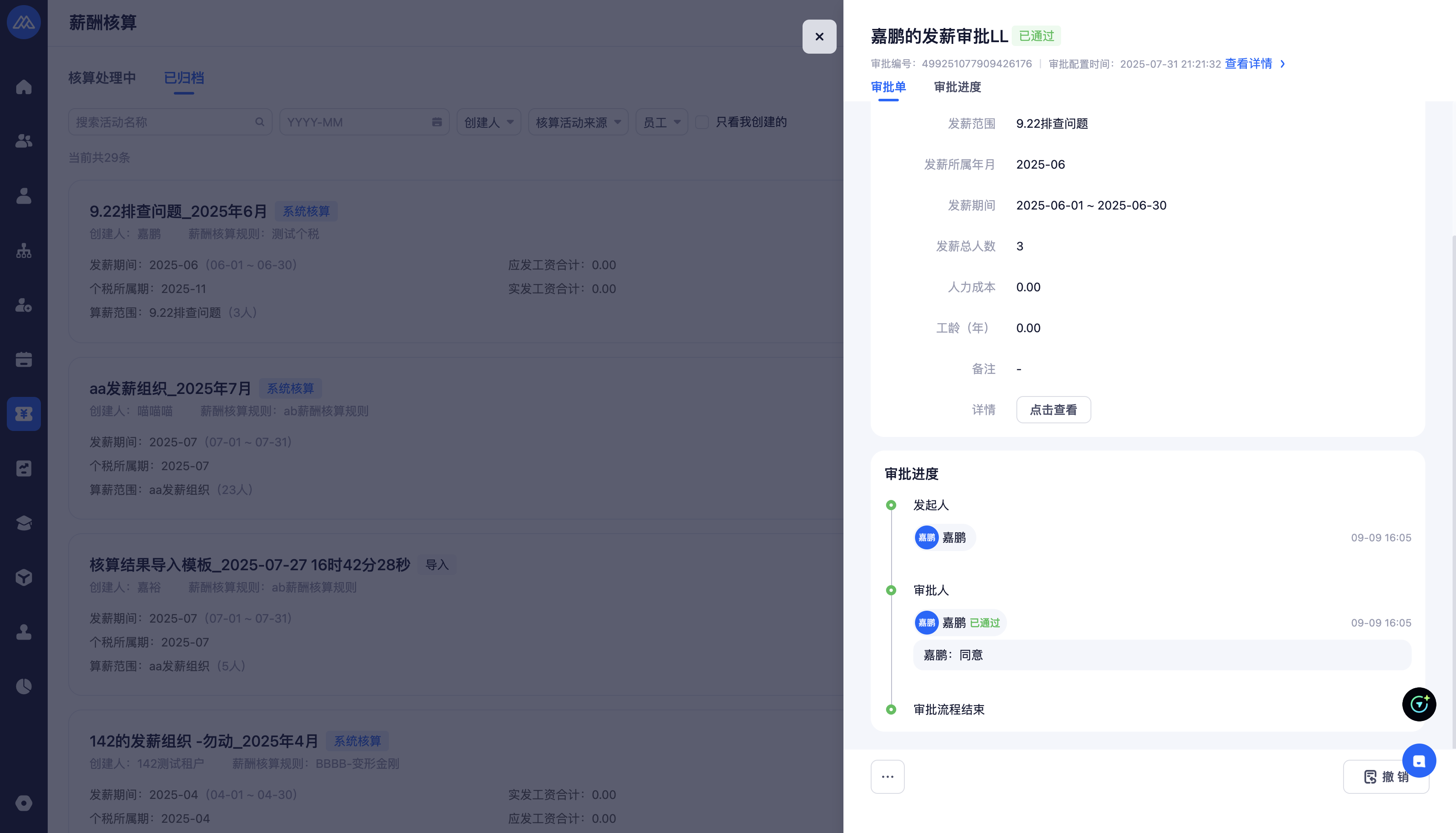Expand the 创建人 dropdown
Viewport: 1456px width, 833px height.
pyautogui.click(x=489, y=122)
